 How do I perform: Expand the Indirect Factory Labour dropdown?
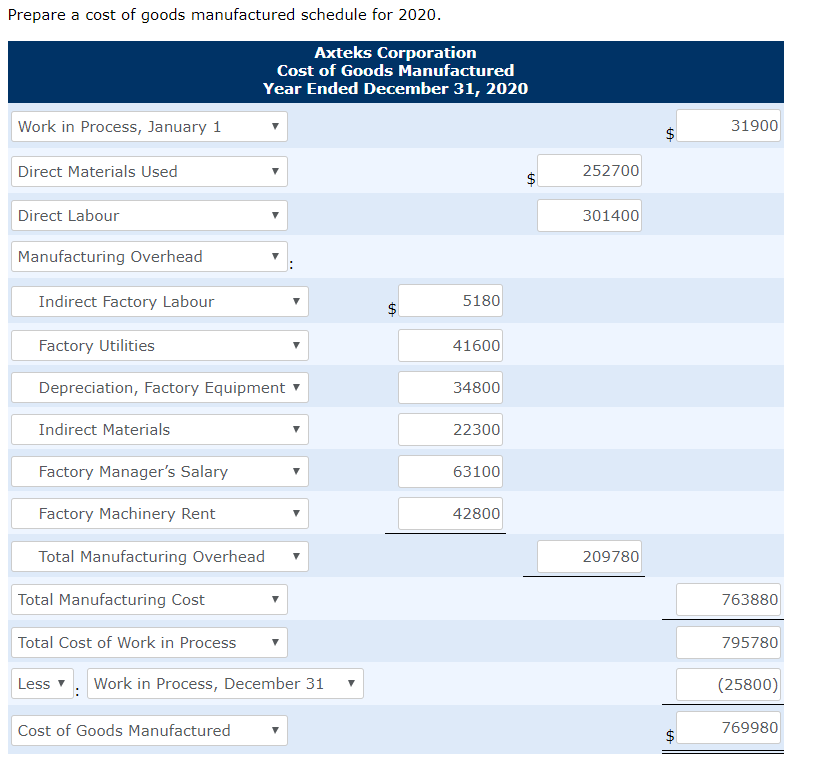tap(158, 301)
